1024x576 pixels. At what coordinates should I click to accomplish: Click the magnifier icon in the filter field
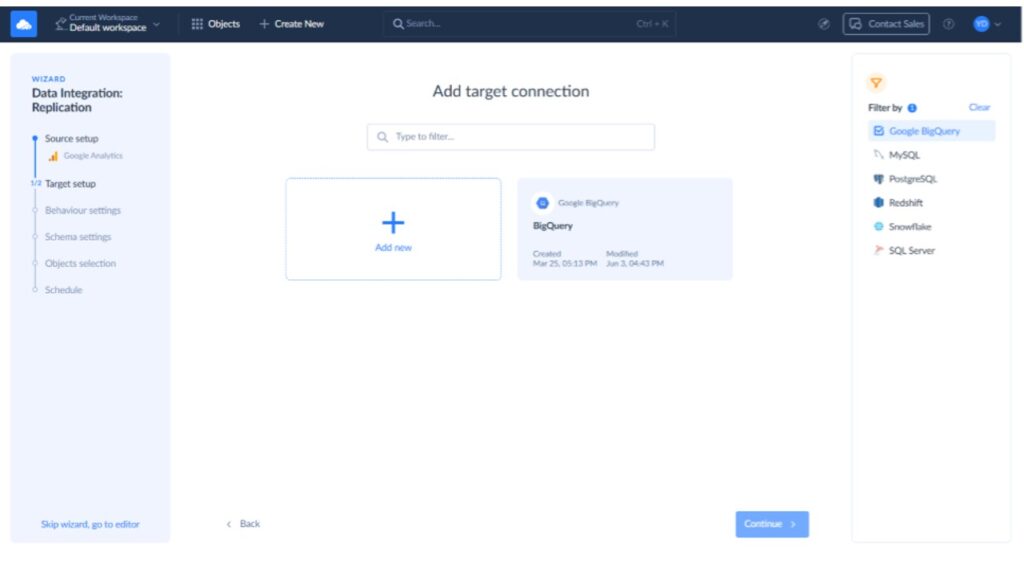(382, 137)
